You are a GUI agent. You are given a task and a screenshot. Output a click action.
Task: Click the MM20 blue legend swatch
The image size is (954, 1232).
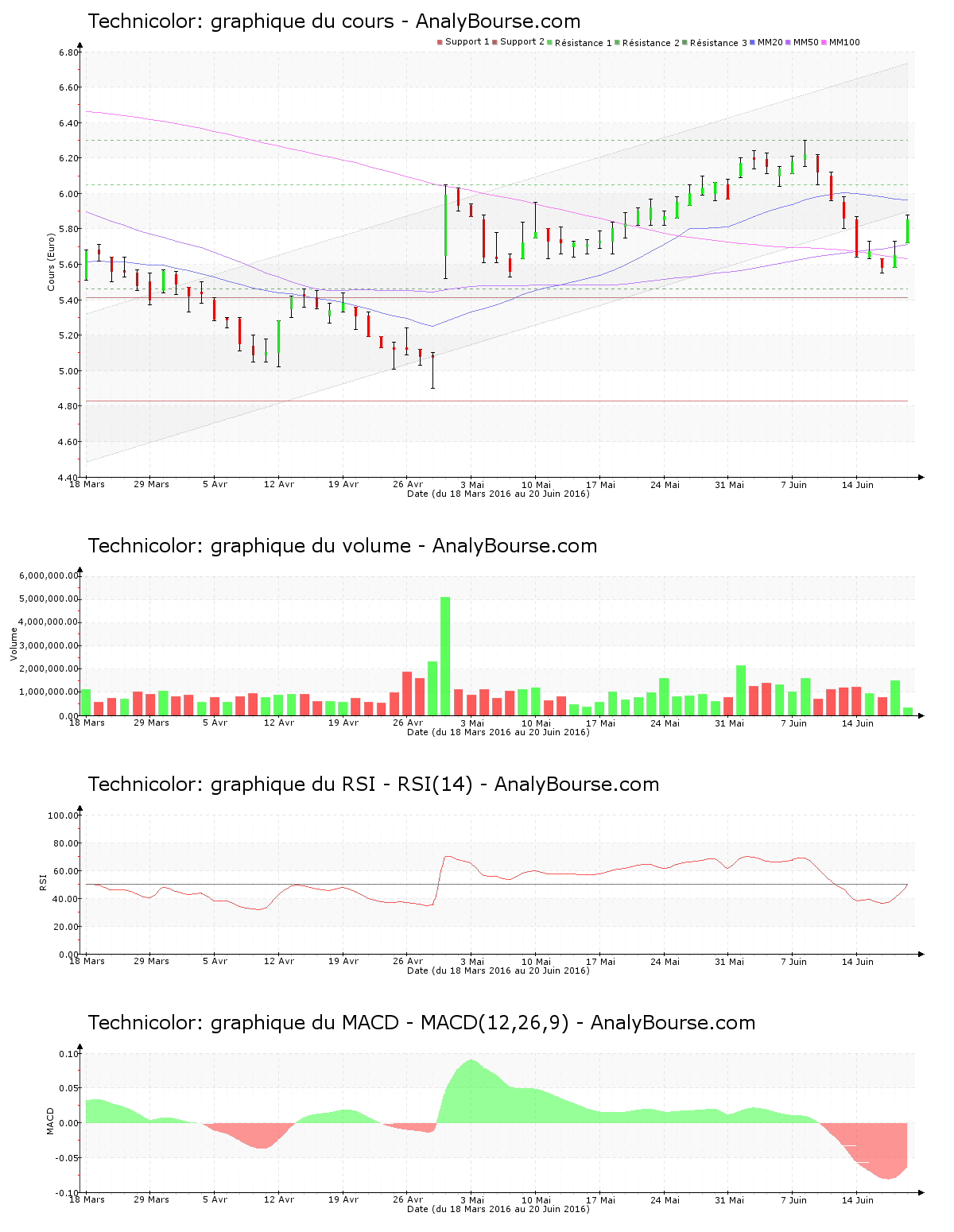pos(753,42)
